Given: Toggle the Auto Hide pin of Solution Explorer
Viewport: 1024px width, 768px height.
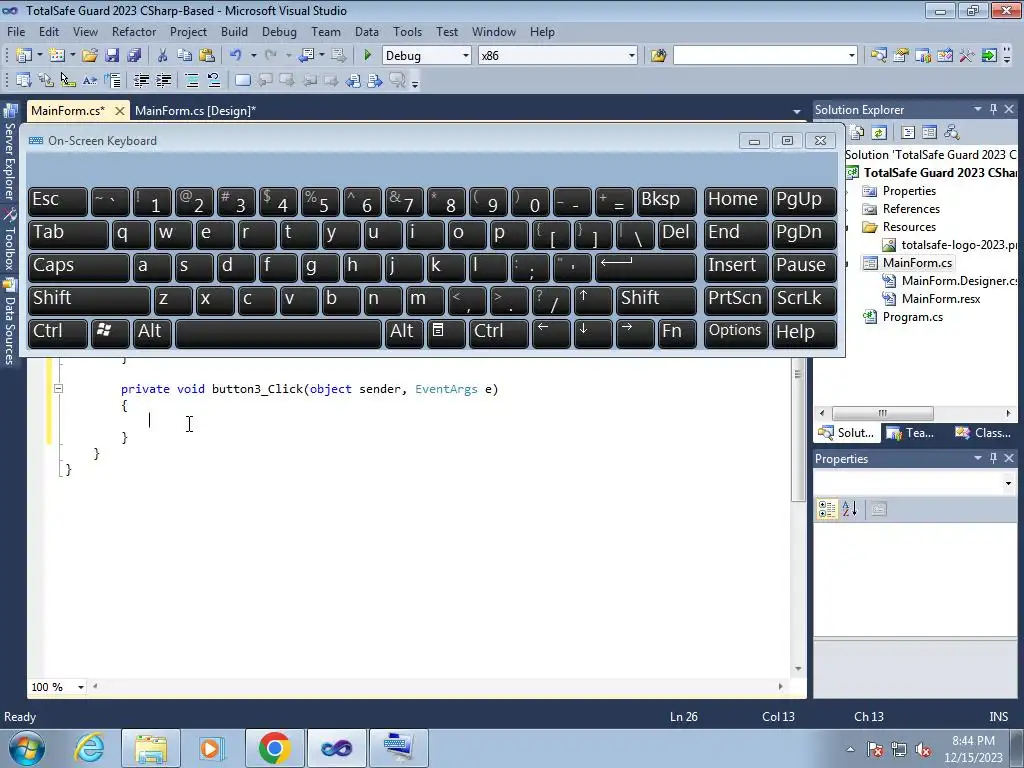Looking at the screenshot, I should click(x=993, y=109).
